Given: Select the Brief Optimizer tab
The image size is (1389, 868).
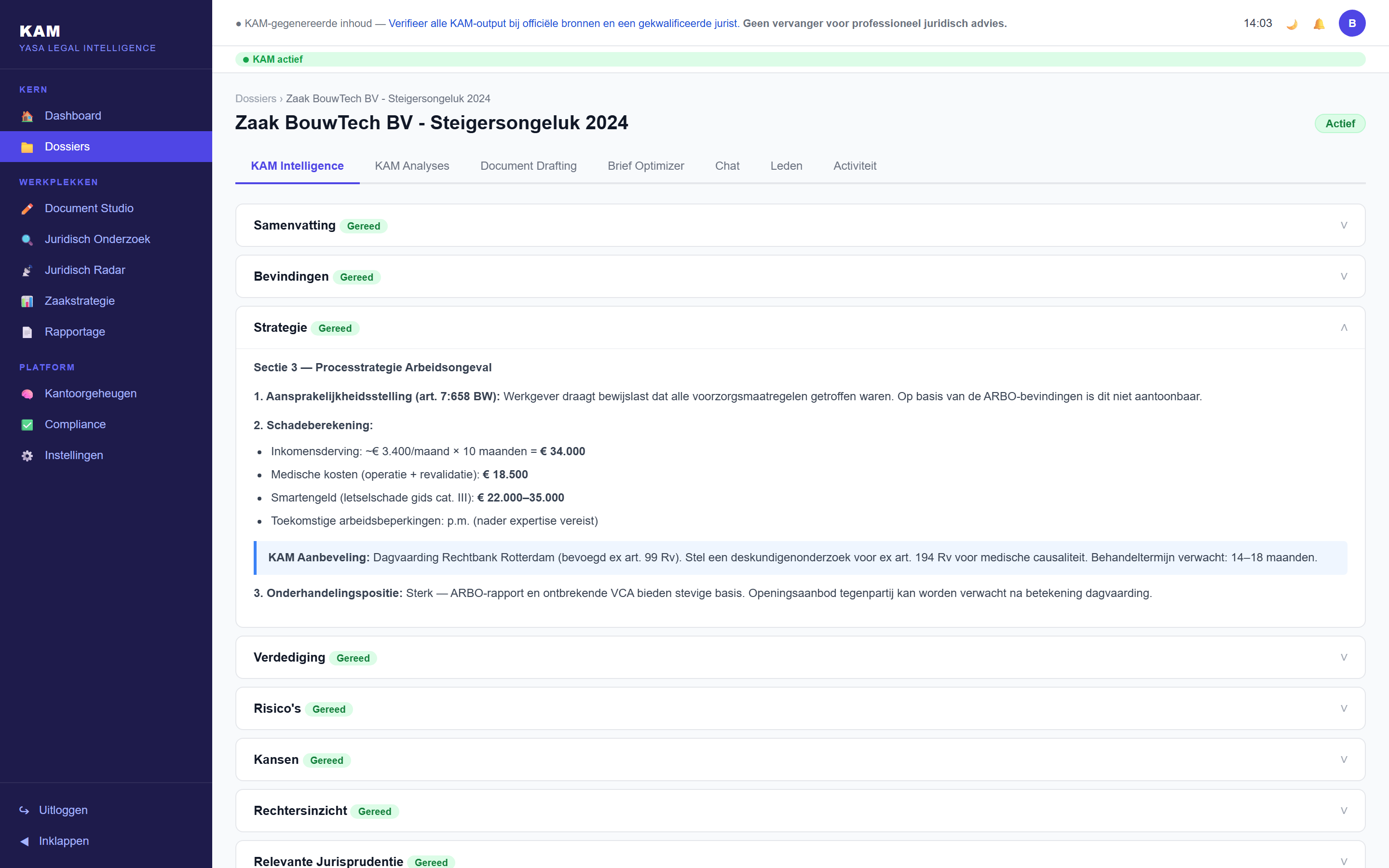Looking at the screenshot, I should [x=646, y=166].
